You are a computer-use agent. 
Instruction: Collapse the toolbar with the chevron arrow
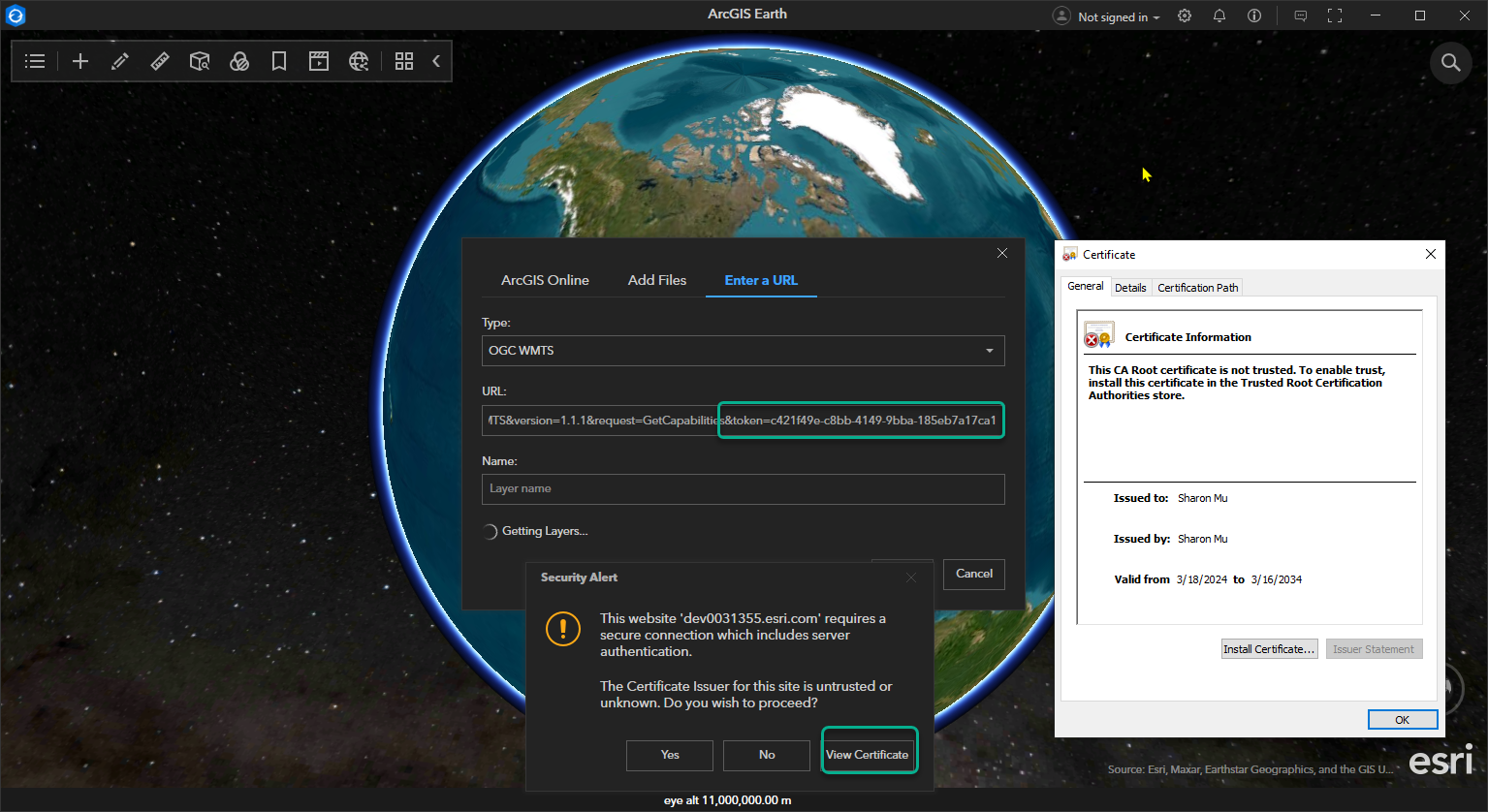[x=436, y=61]
